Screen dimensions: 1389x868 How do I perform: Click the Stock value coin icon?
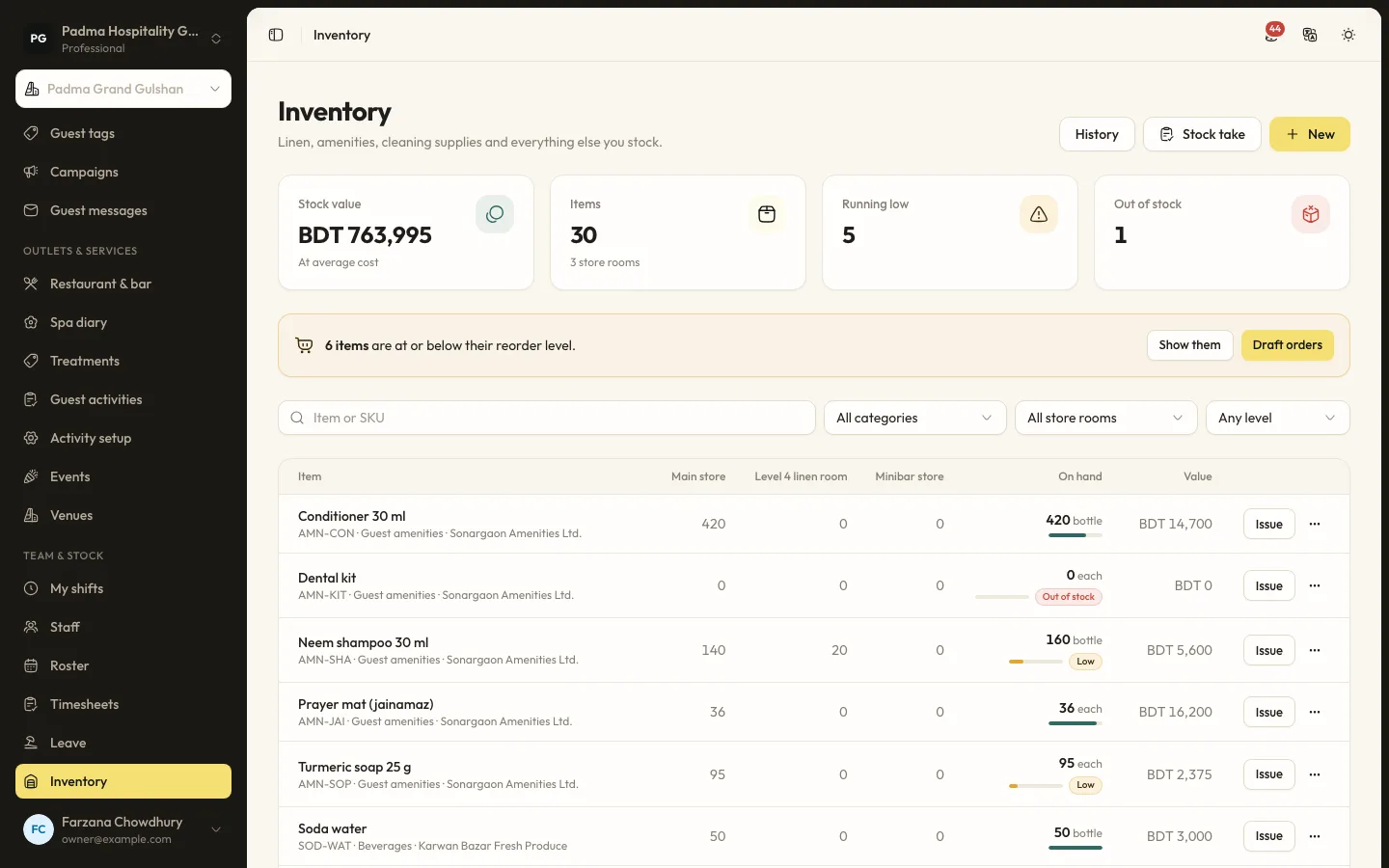(495, 214)
